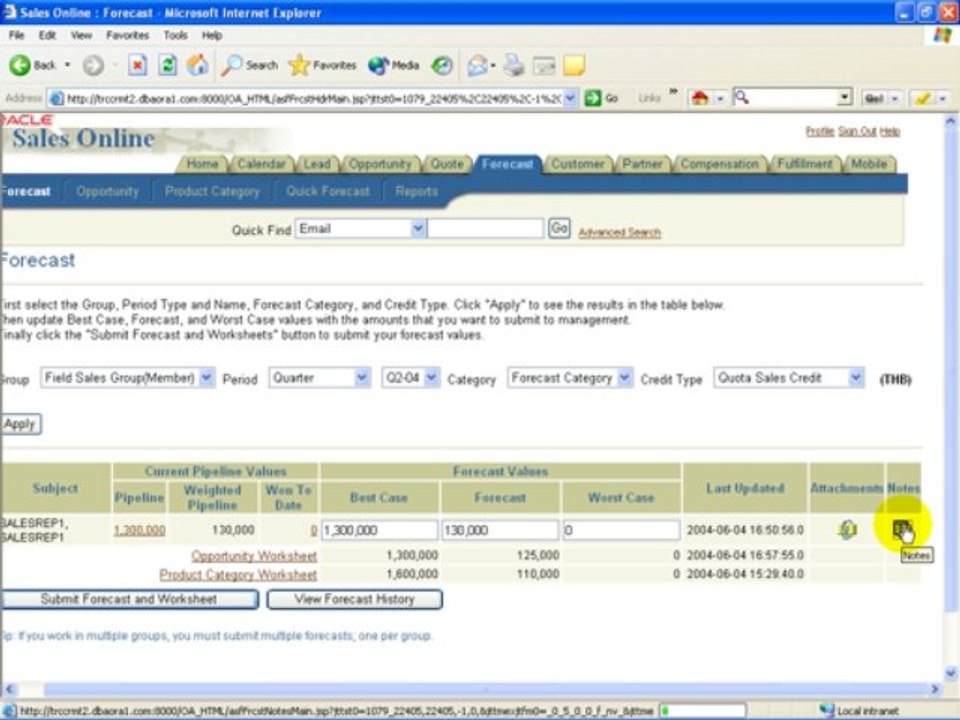Open the Mail envelope toolbar icon

pyautogui.click(x=477, y=65)
